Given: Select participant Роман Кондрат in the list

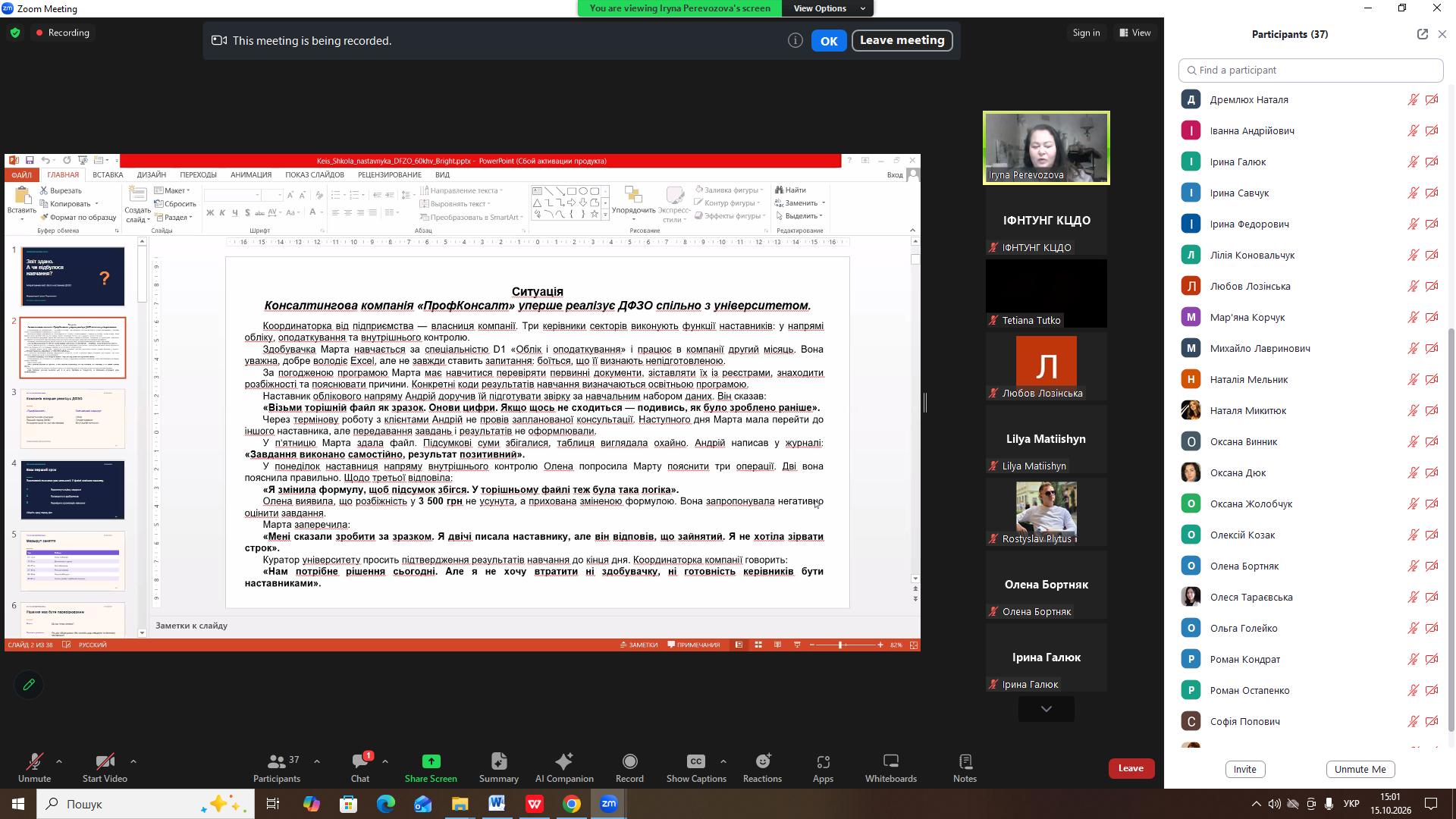Looking at the screenshot, I should point(1310,659).
